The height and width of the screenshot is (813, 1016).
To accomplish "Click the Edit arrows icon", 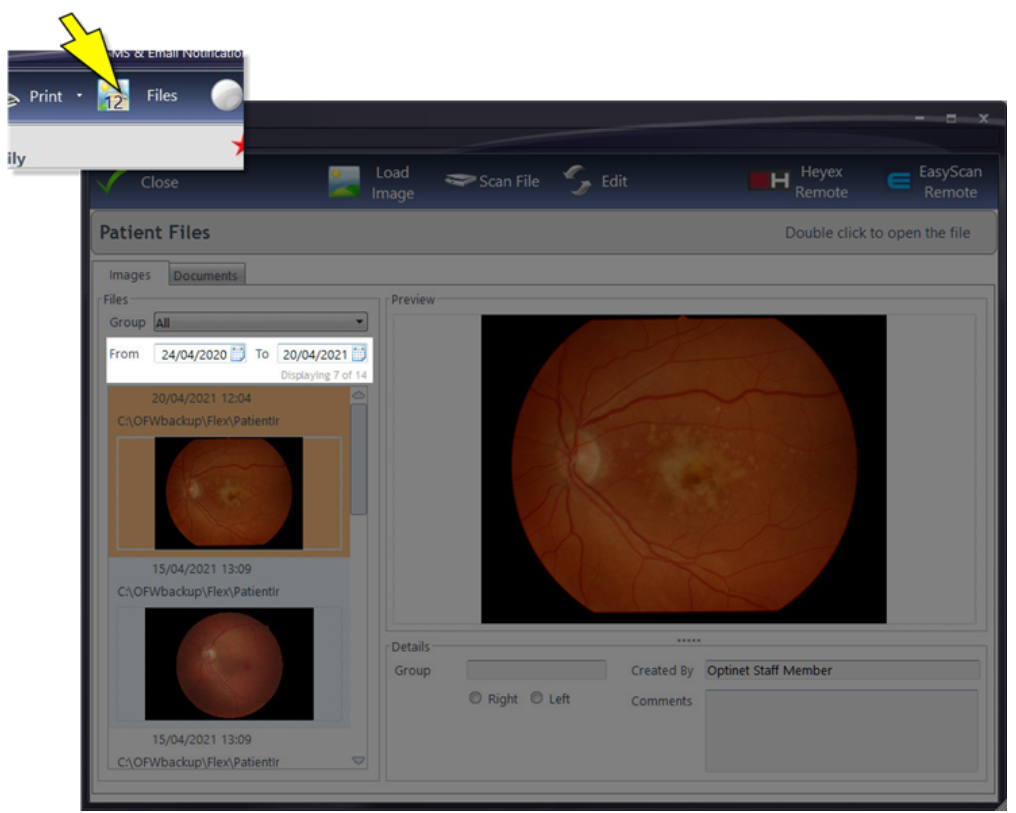I will [x=577, y=180].
